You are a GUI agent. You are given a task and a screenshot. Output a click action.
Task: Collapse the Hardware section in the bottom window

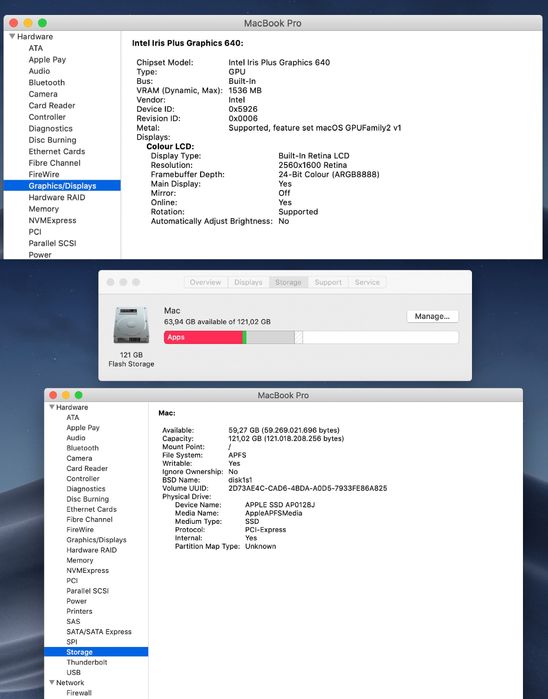coord(52,407)
